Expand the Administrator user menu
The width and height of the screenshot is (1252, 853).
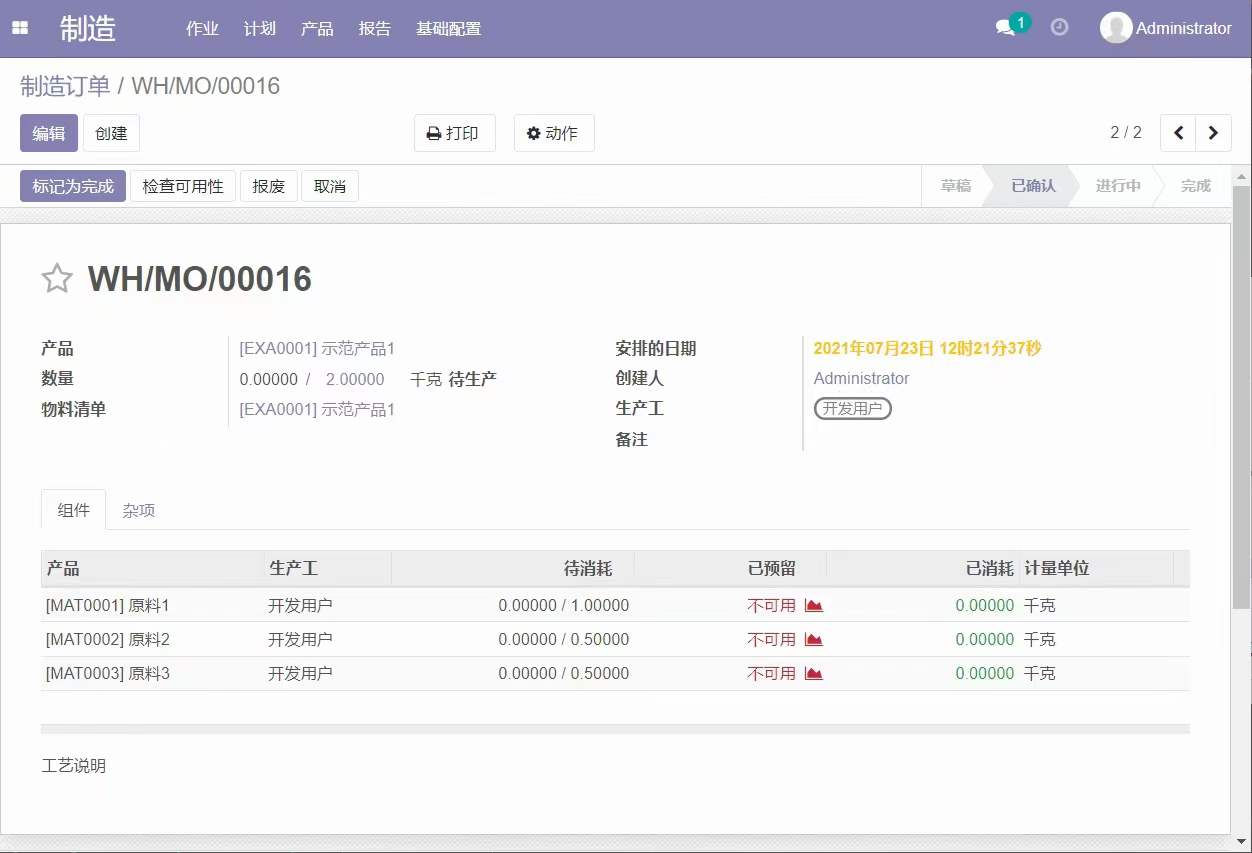[x=1166, y=28]
